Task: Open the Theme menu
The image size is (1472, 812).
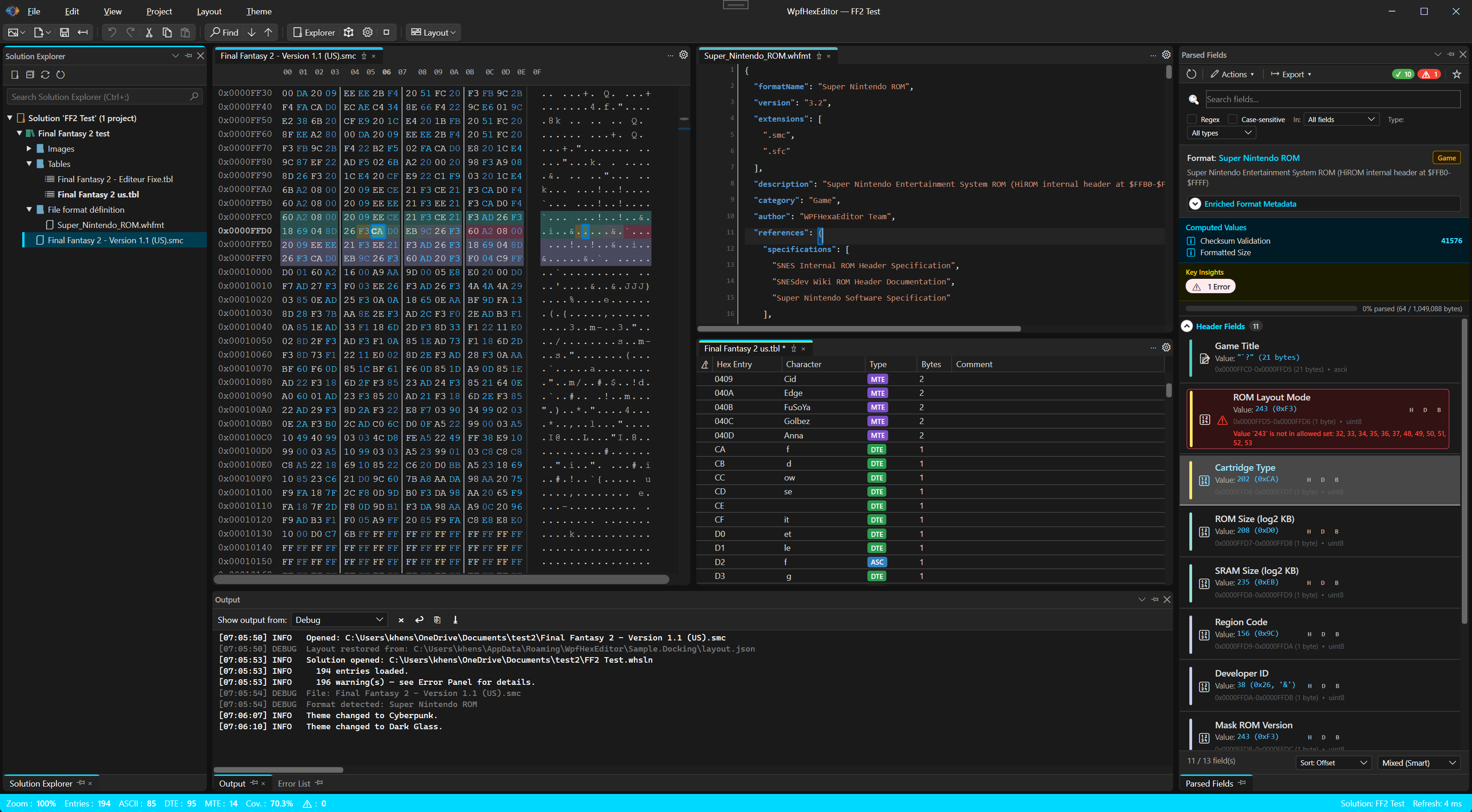Action: click(259, 12)
